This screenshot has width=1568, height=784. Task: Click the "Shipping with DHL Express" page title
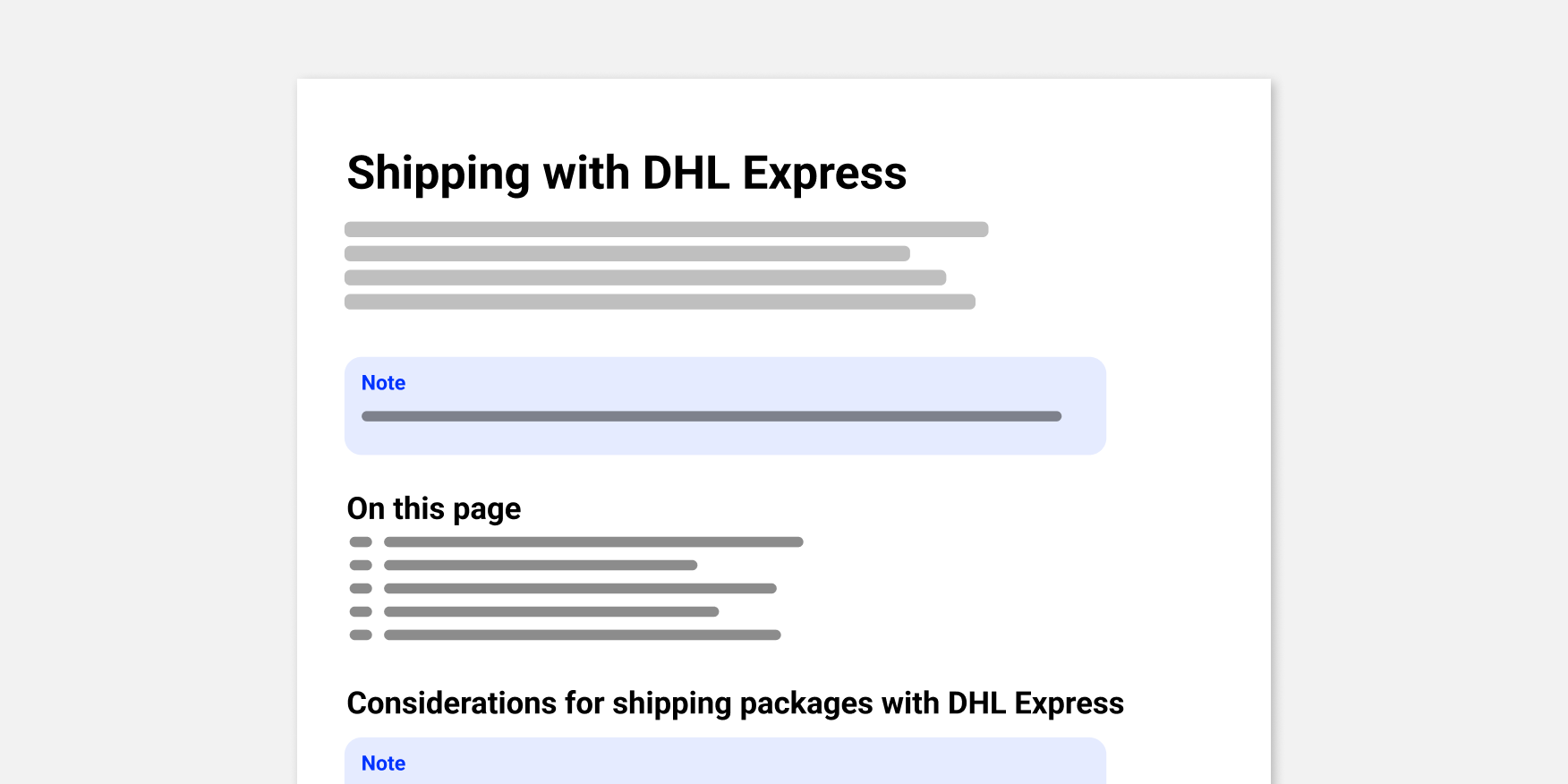tap(626, 173)
